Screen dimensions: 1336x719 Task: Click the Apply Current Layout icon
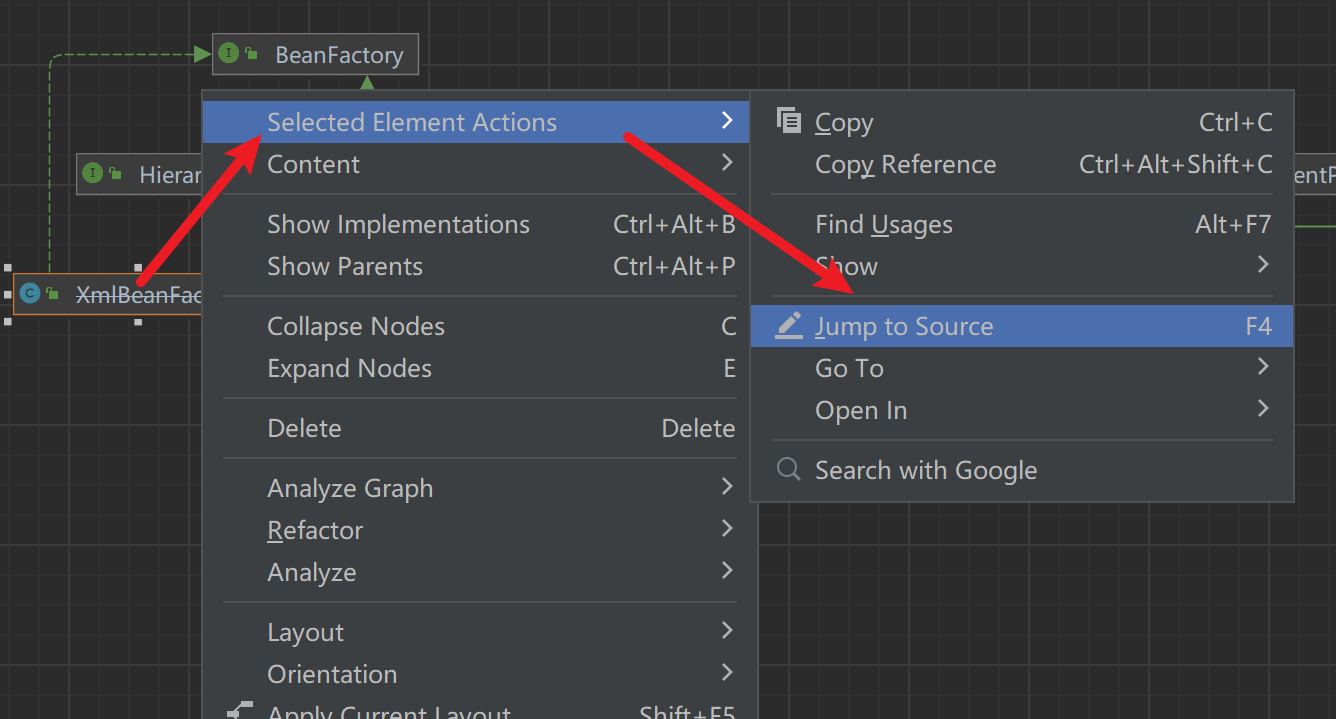[239, 712]
